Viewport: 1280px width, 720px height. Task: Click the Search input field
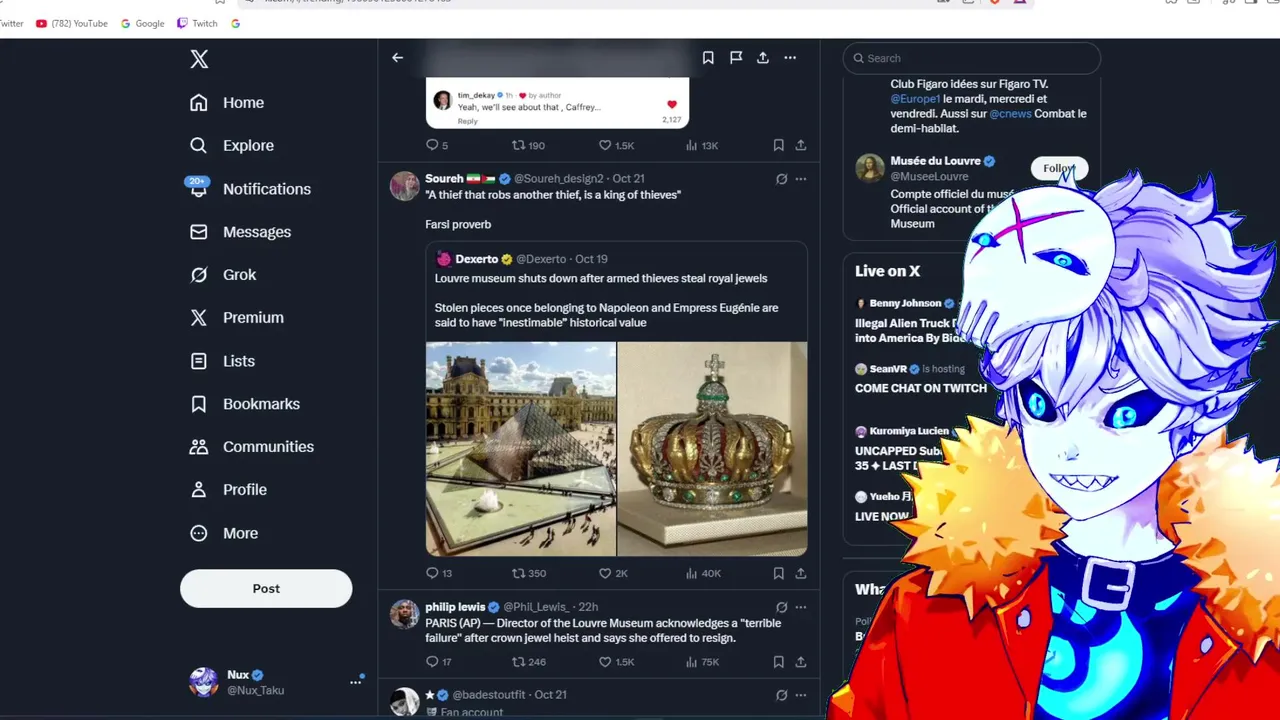pos(972,58)
